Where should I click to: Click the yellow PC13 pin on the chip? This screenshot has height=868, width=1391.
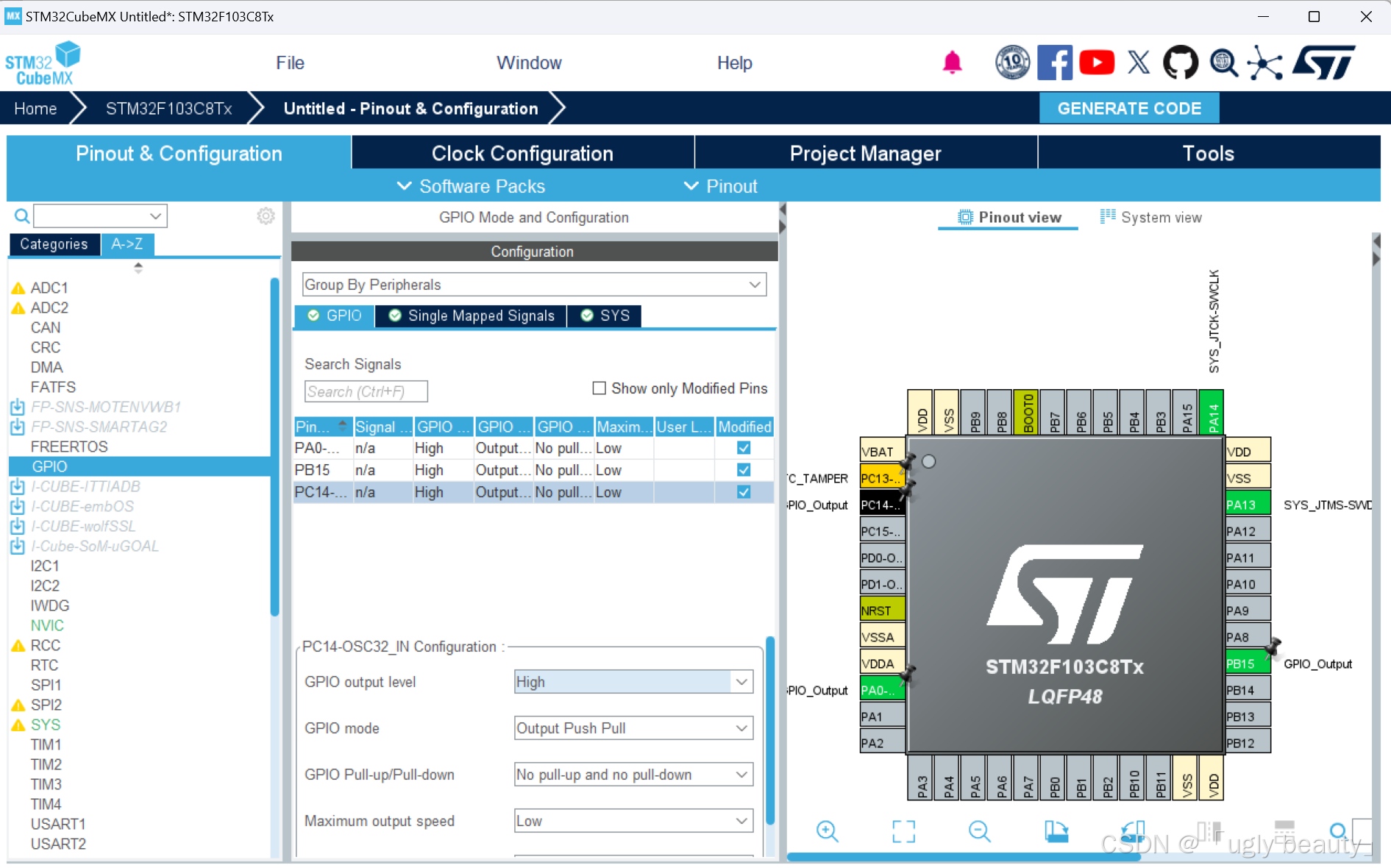point(881,478)
